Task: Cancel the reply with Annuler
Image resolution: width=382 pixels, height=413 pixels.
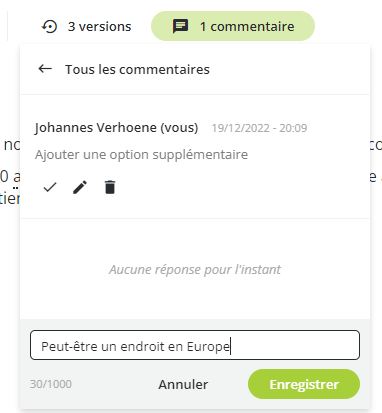Action: pyautogui.click(x=183, y=384)
